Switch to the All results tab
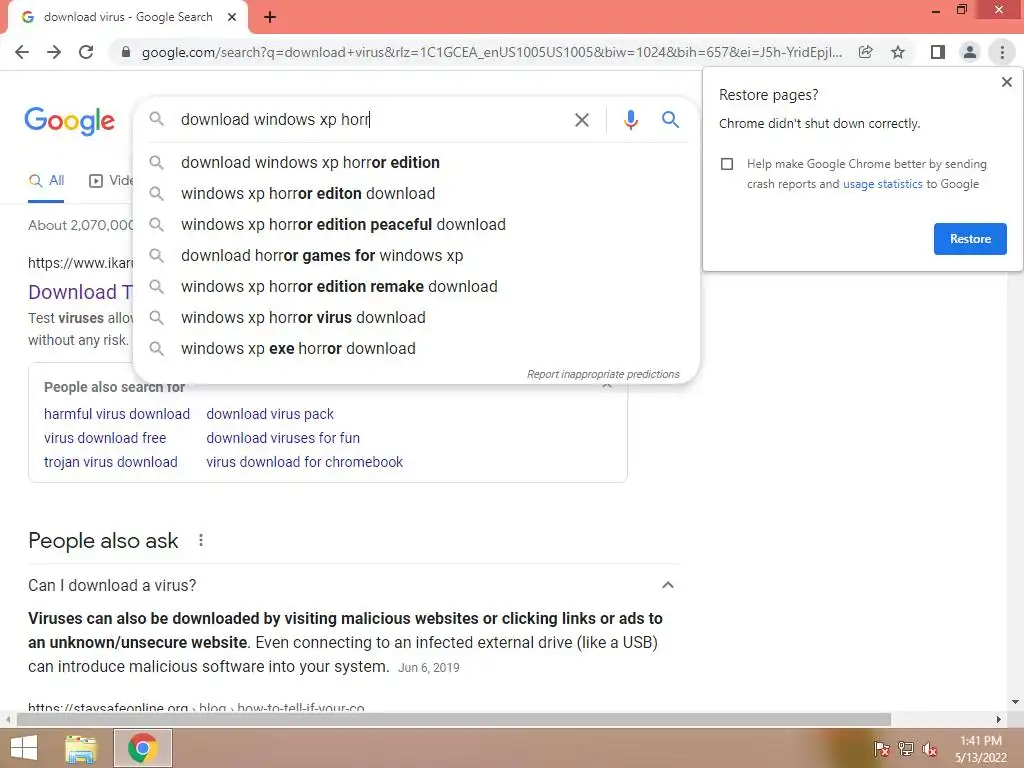The width and height of the screenshot is (1024, 768). [x=46, y=181]
